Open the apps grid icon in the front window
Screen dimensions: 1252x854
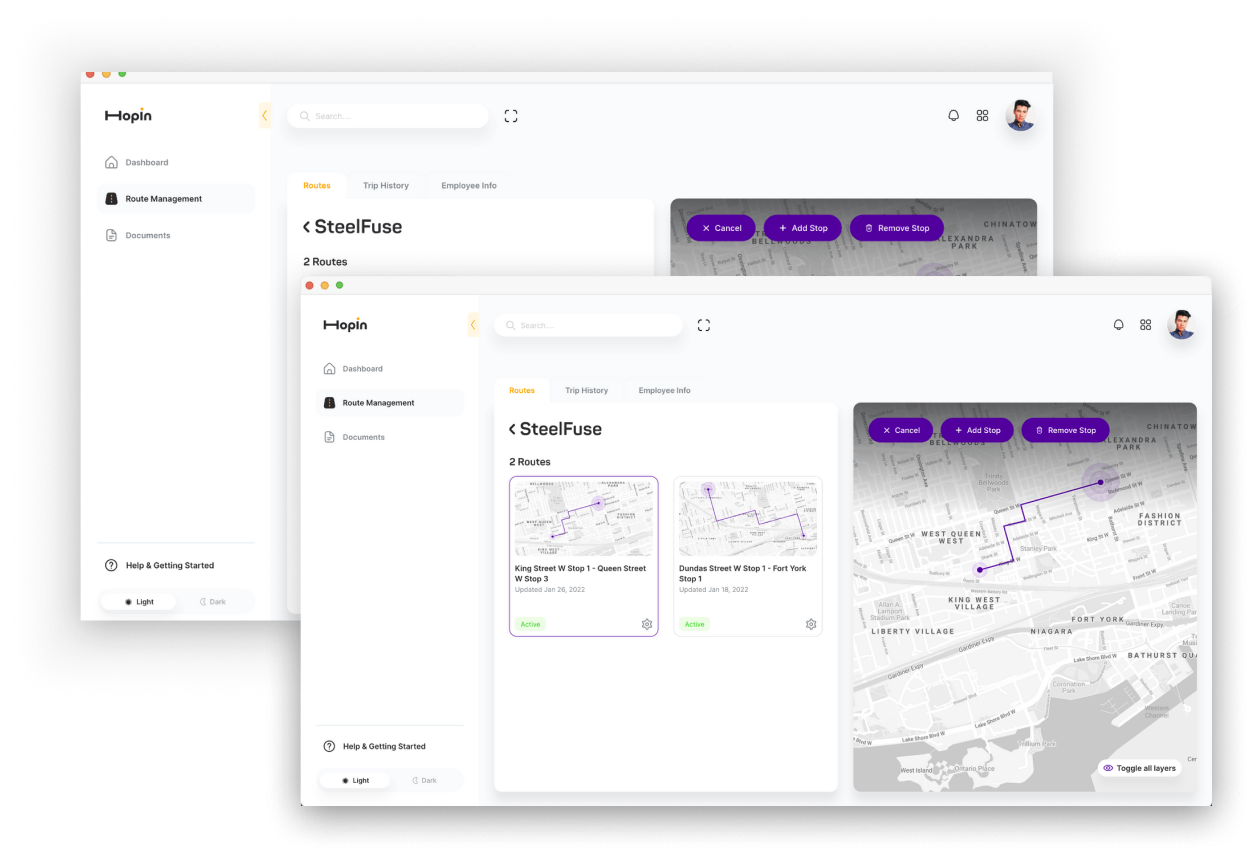click(x=1146, y=325)
